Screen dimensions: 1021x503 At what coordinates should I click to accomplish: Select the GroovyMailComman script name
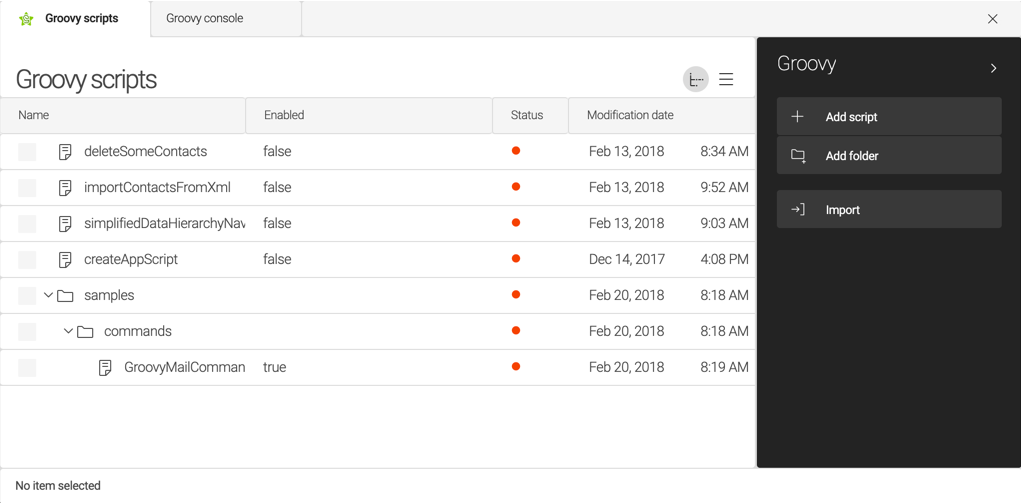click(184, 367)
